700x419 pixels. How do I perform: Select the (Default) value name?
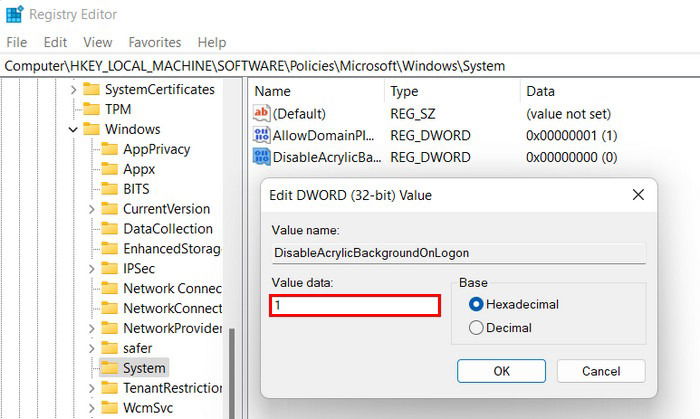click(x=299, y=114)
